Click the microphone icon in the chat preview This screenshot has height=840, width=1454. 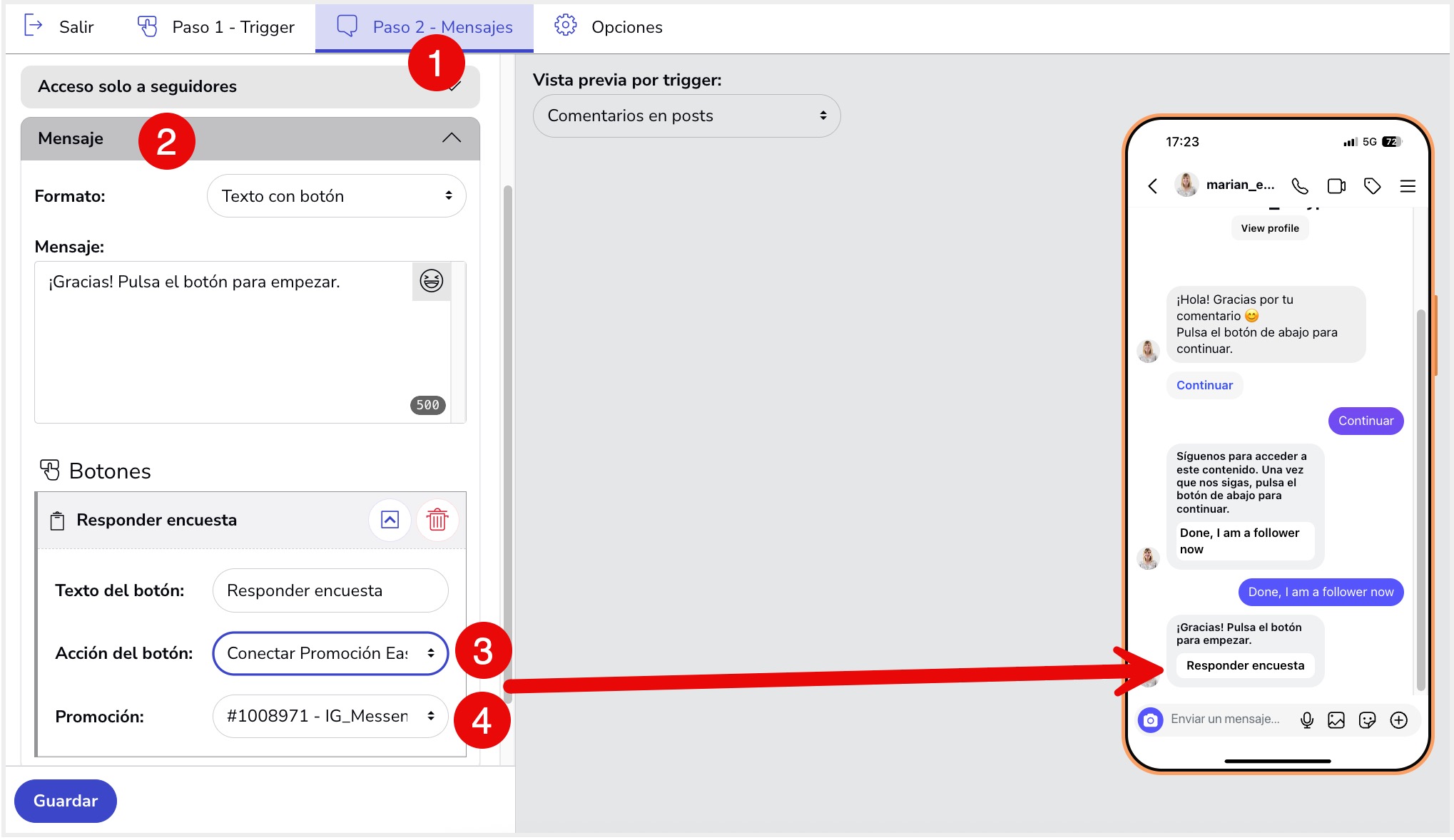(1307, 720)
